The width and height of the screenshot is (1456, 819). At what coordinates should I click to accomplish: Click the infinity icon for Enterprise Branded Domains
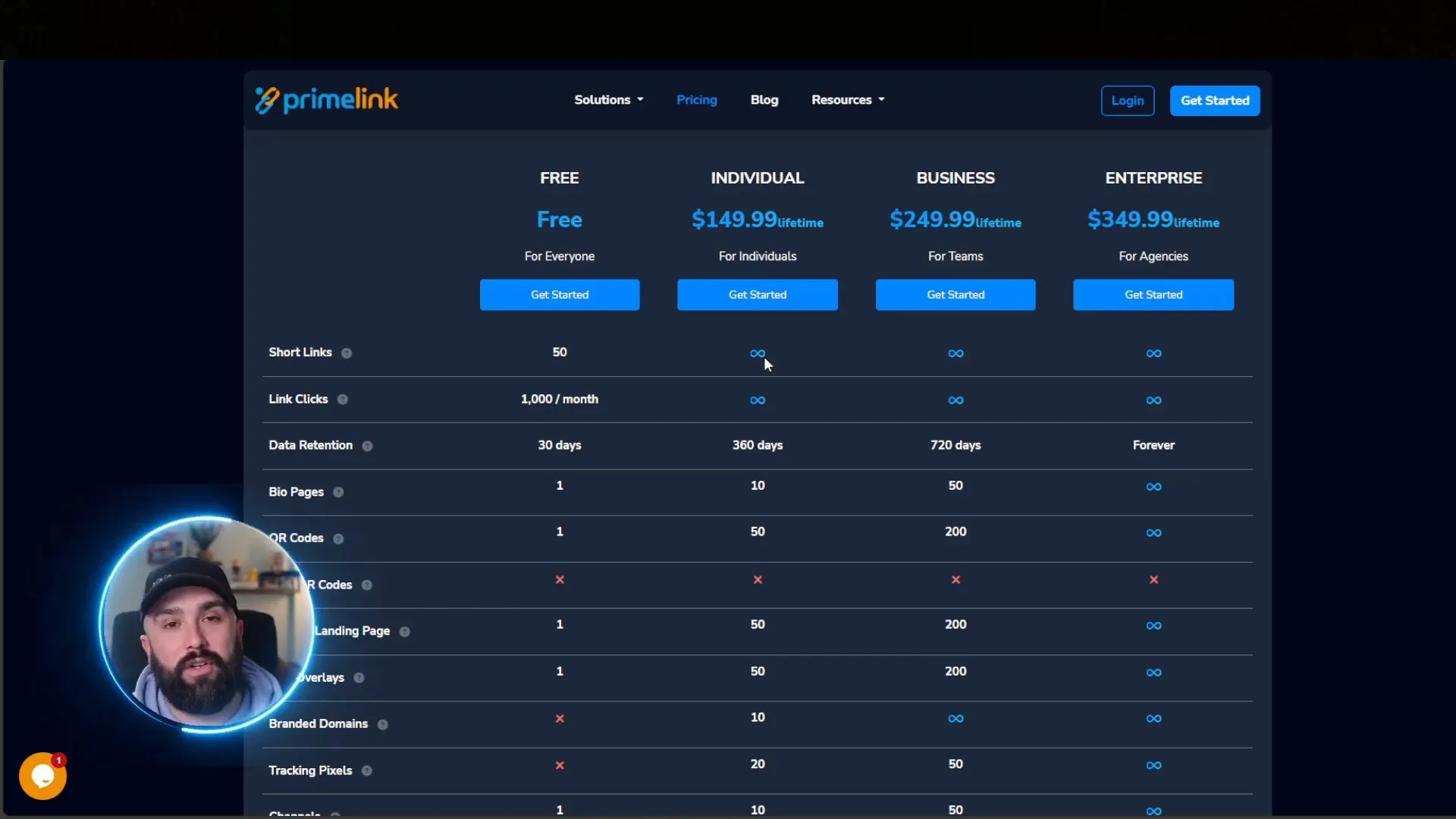[x=1153, y=718]
